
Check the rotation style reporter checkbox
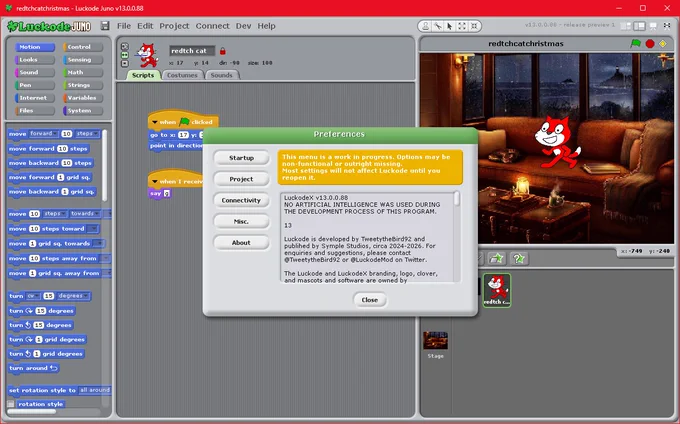(11, 404)
